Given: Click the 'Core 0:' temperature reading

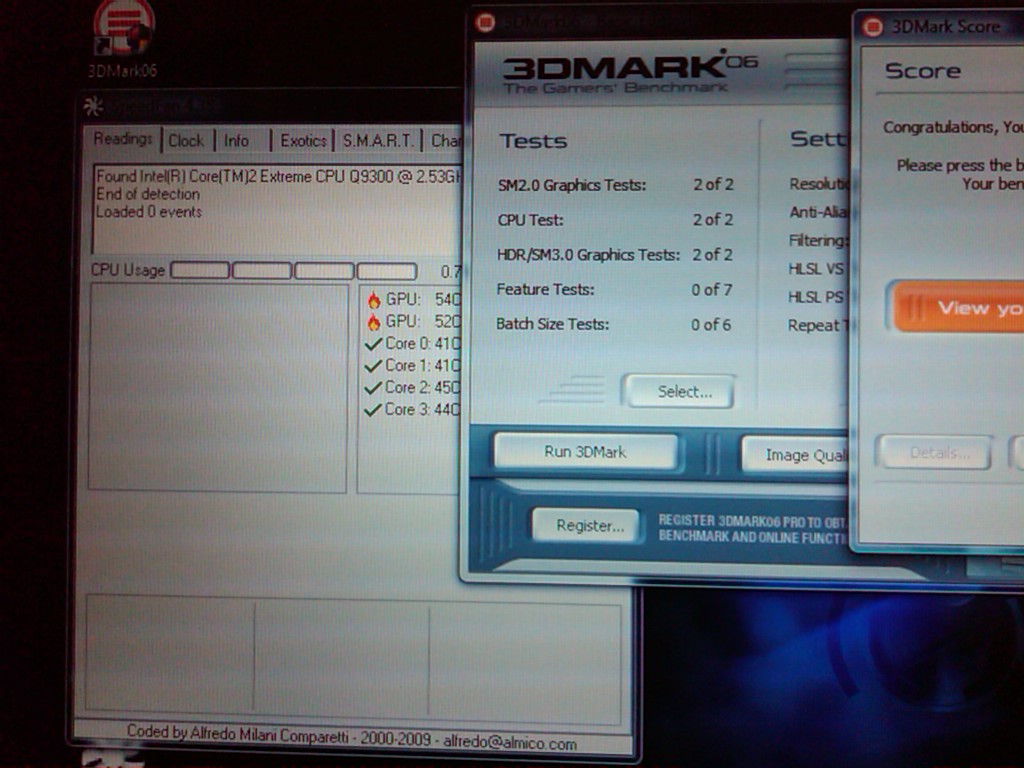Looking at the screenshot, I should [423, 344].
